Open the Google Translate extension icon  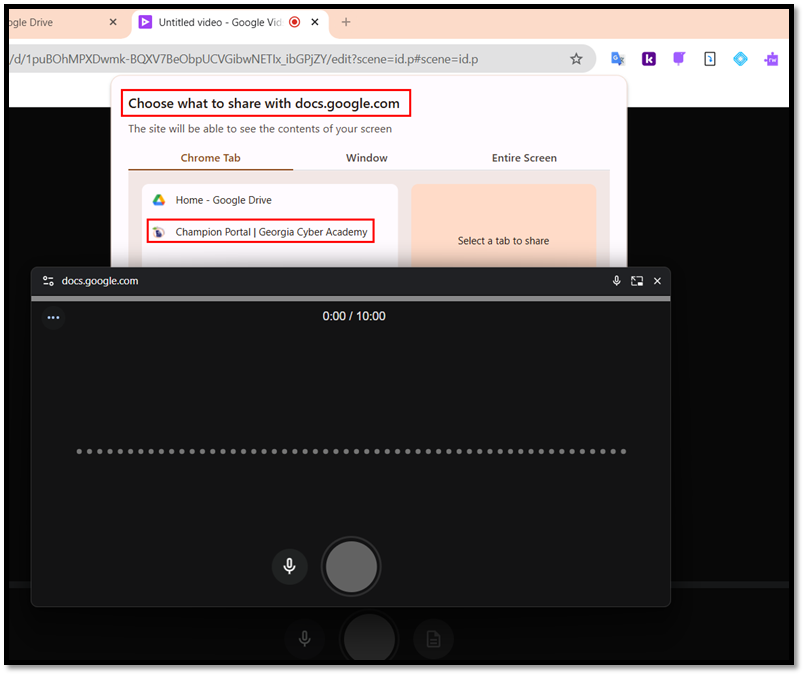(x=618, y=59)
